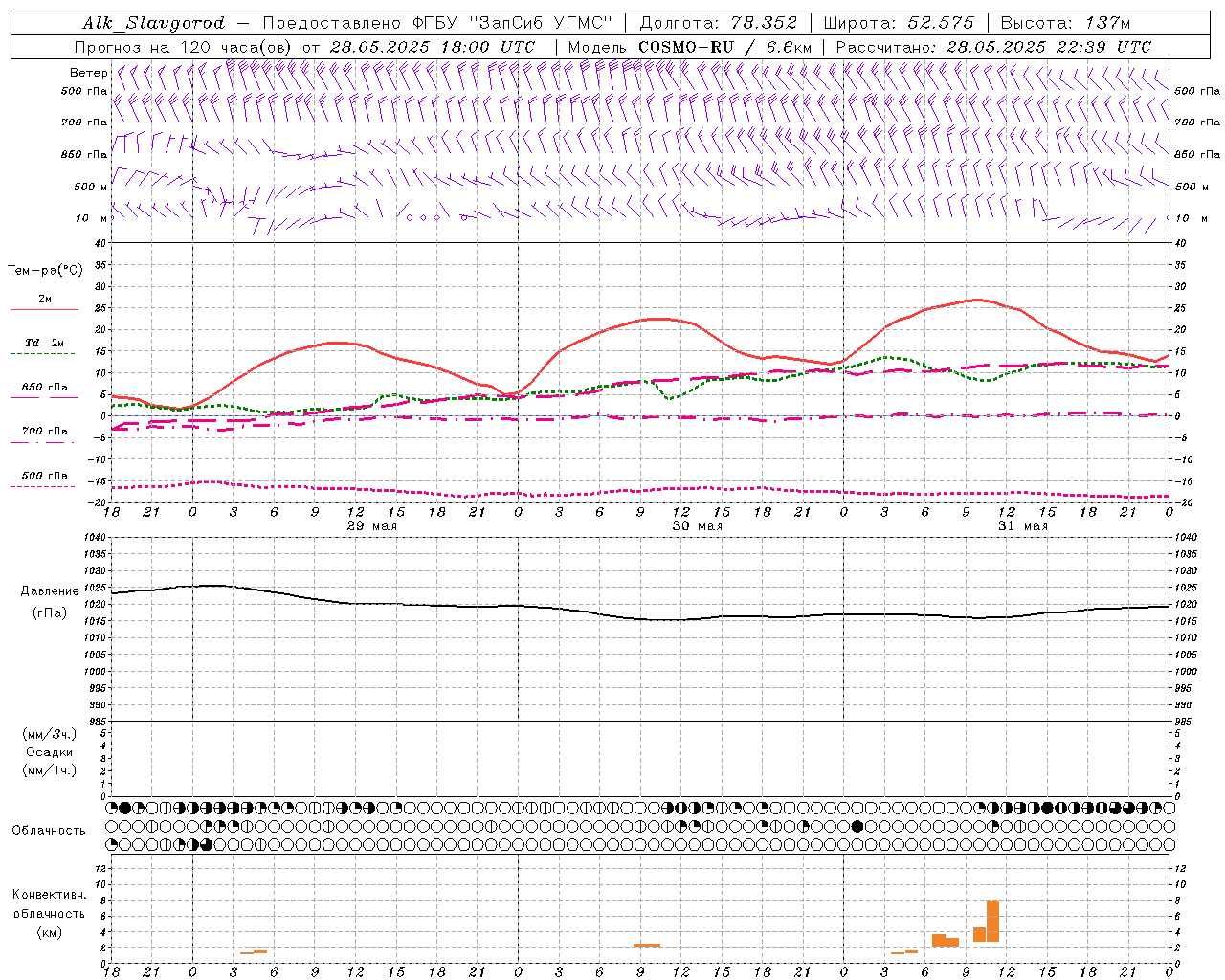
Task: Click the Высота: 137м value
Action: tap(1065, 23)
